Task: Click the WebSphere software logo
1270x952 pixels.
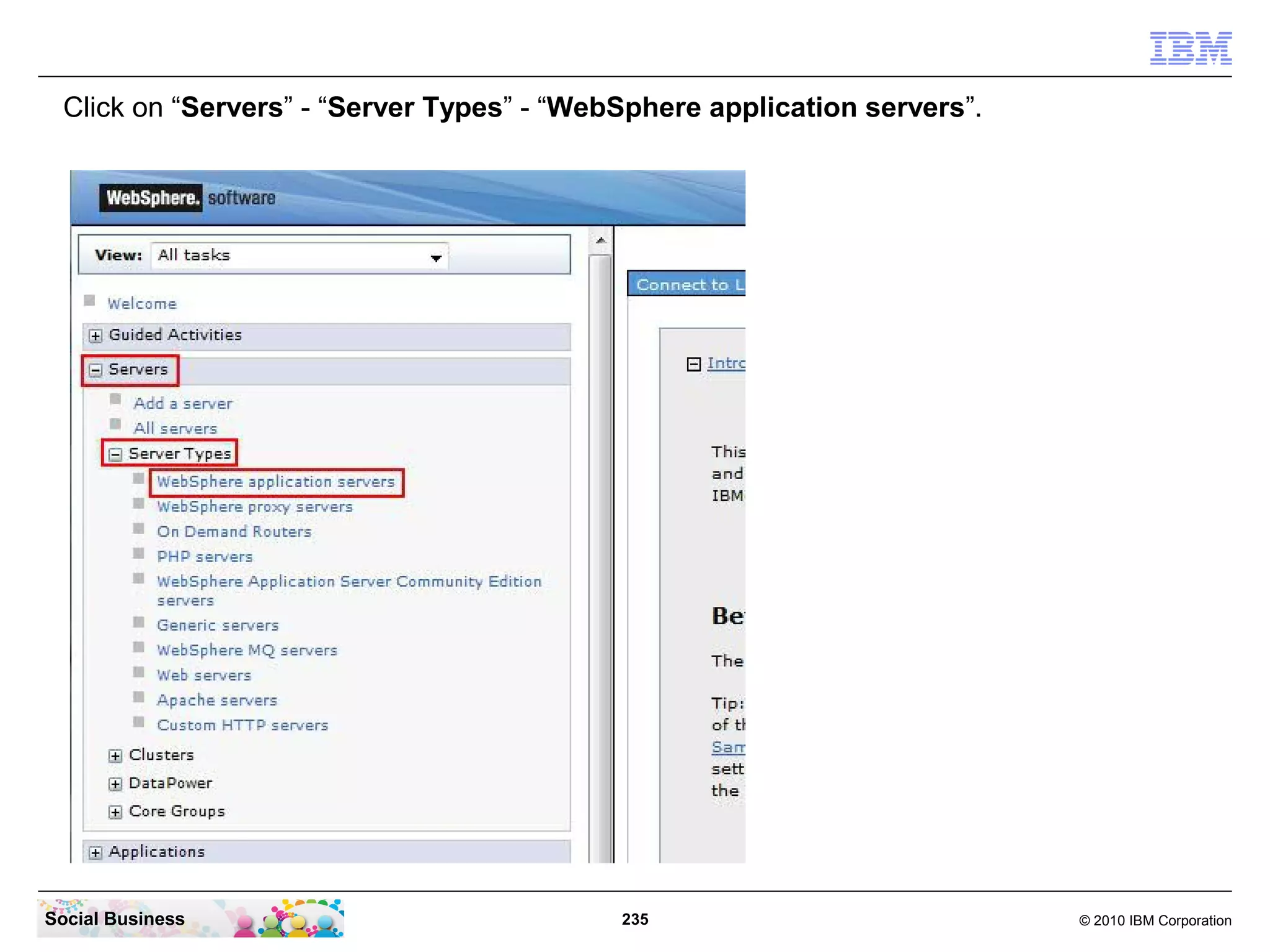Action: (x=188, y=198)
